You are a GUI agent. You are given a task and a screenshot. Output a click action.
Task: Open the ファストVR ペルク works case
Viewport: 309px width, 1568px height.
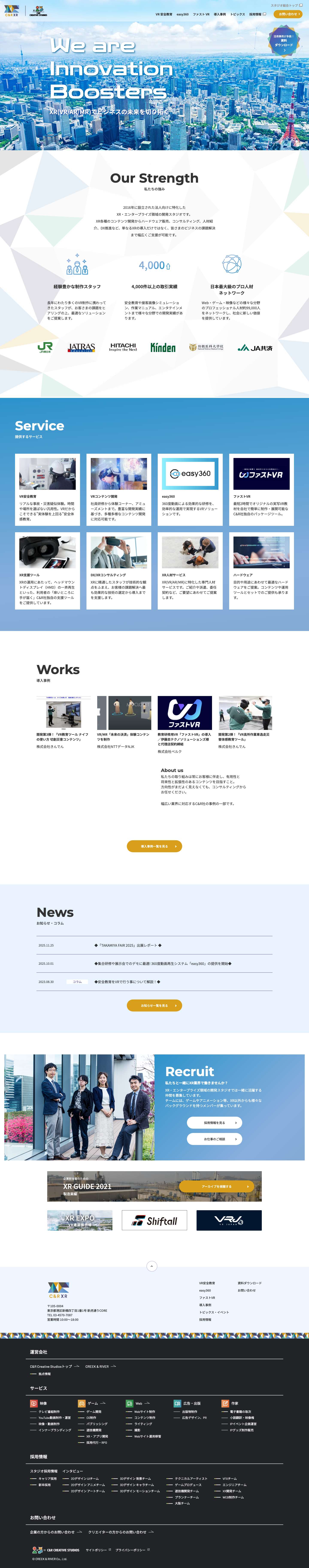[185, 725]
